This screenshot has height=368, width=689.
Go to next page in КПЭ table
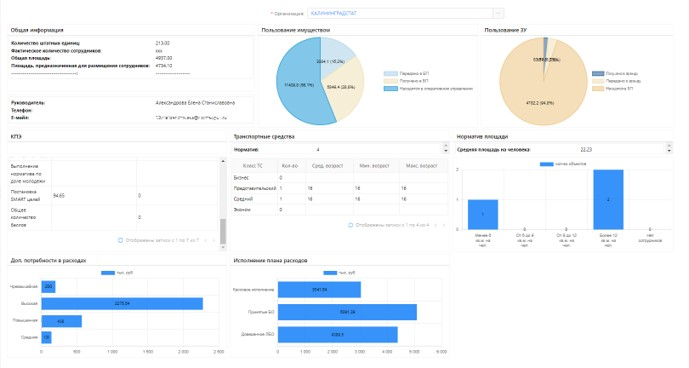[x=214, y=240]
